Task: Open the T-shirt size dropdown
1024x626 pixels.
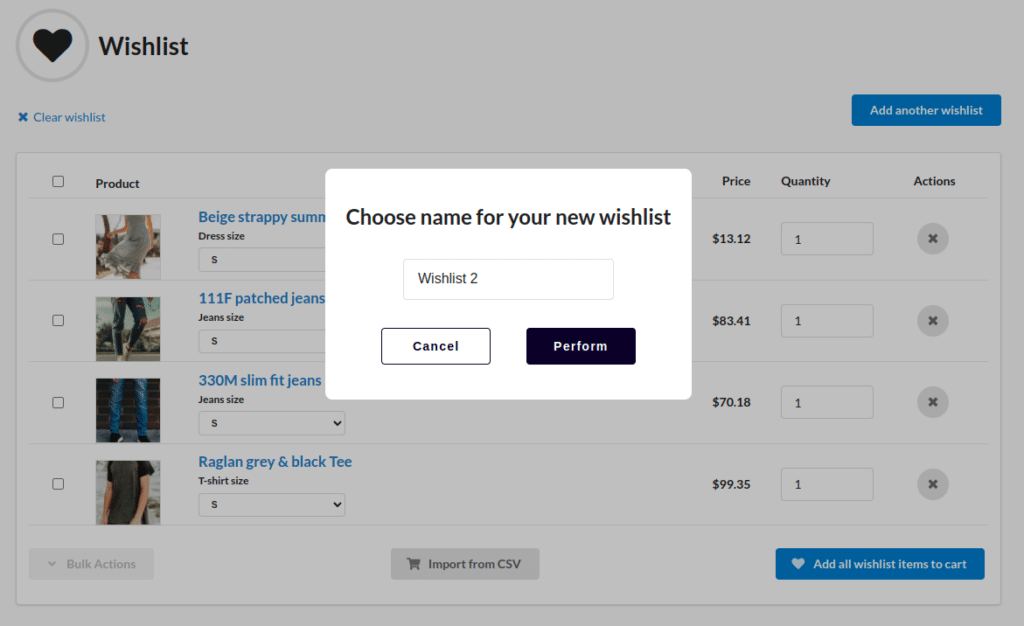Action: point(272,505)
